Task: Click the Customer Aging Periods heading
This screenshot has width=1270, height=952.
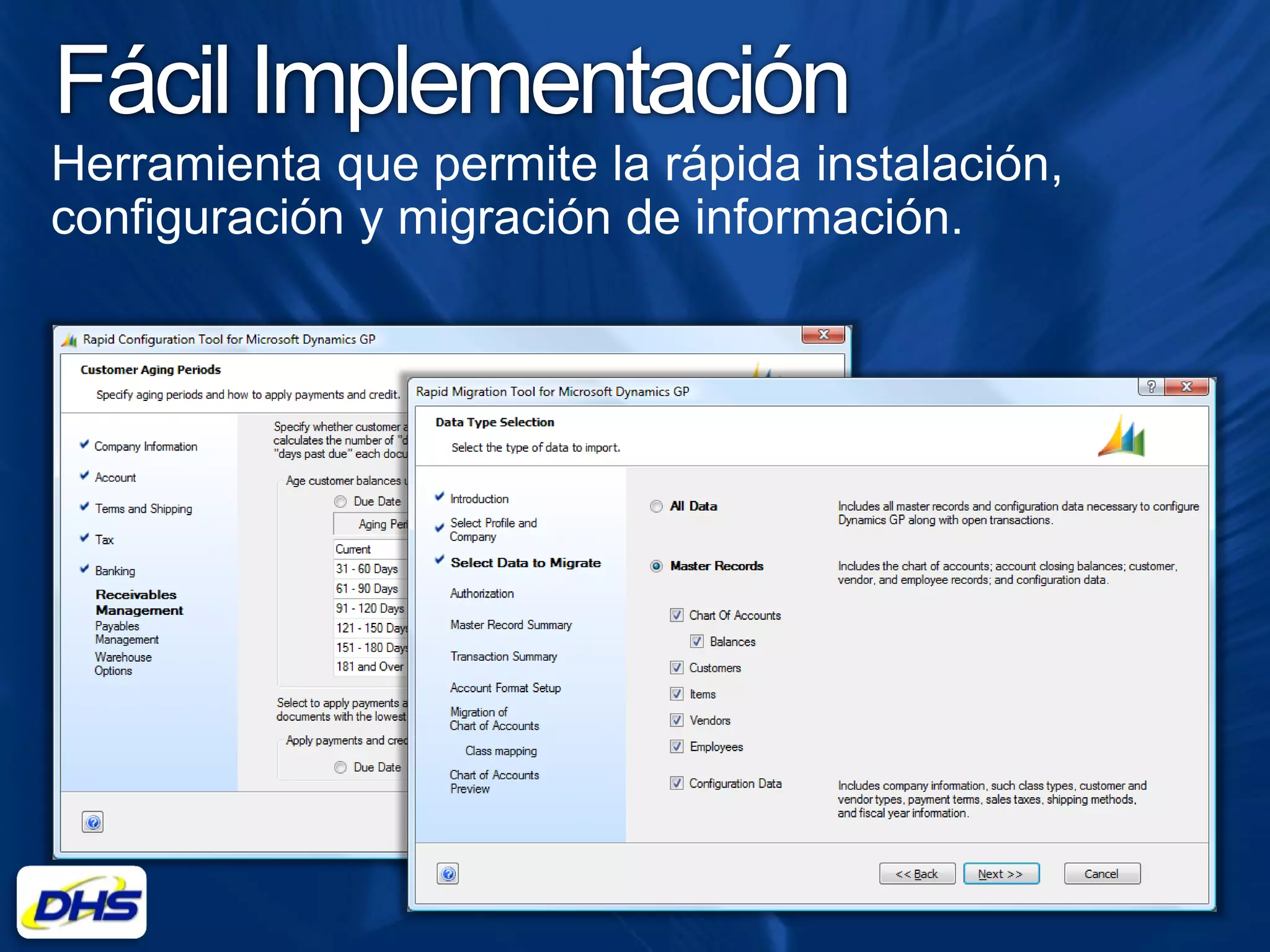Action: click(151, 370)
